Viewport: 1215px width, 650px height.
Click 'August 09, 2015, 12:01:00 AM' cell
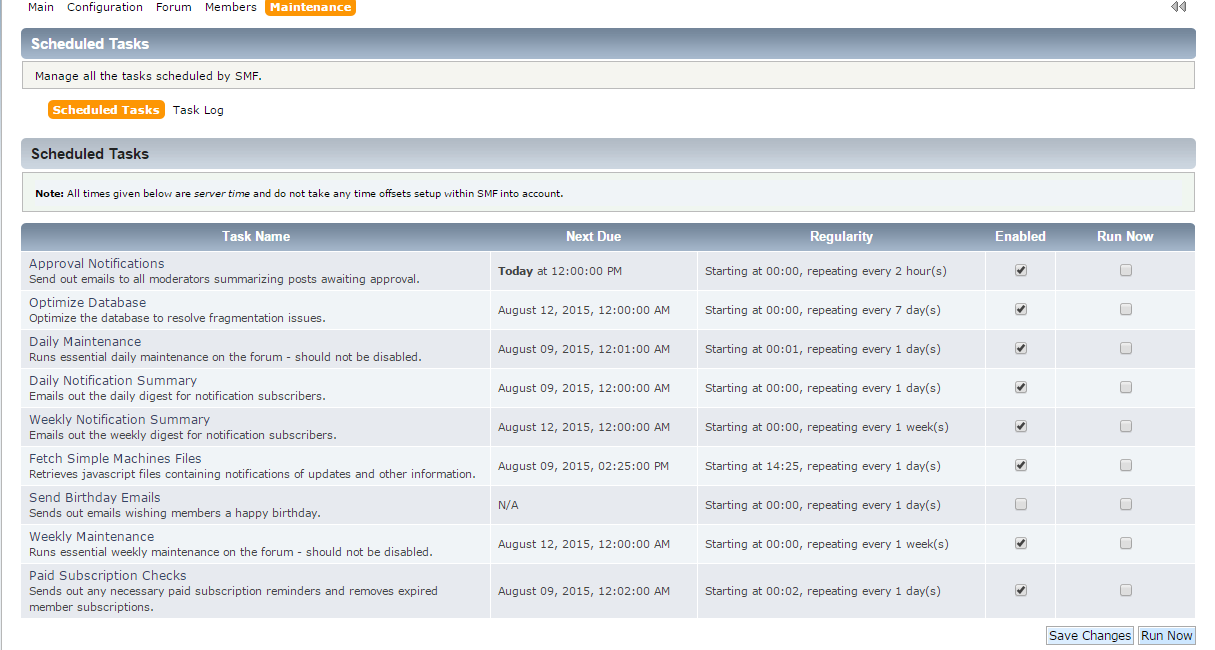click(x=584, y=349)
